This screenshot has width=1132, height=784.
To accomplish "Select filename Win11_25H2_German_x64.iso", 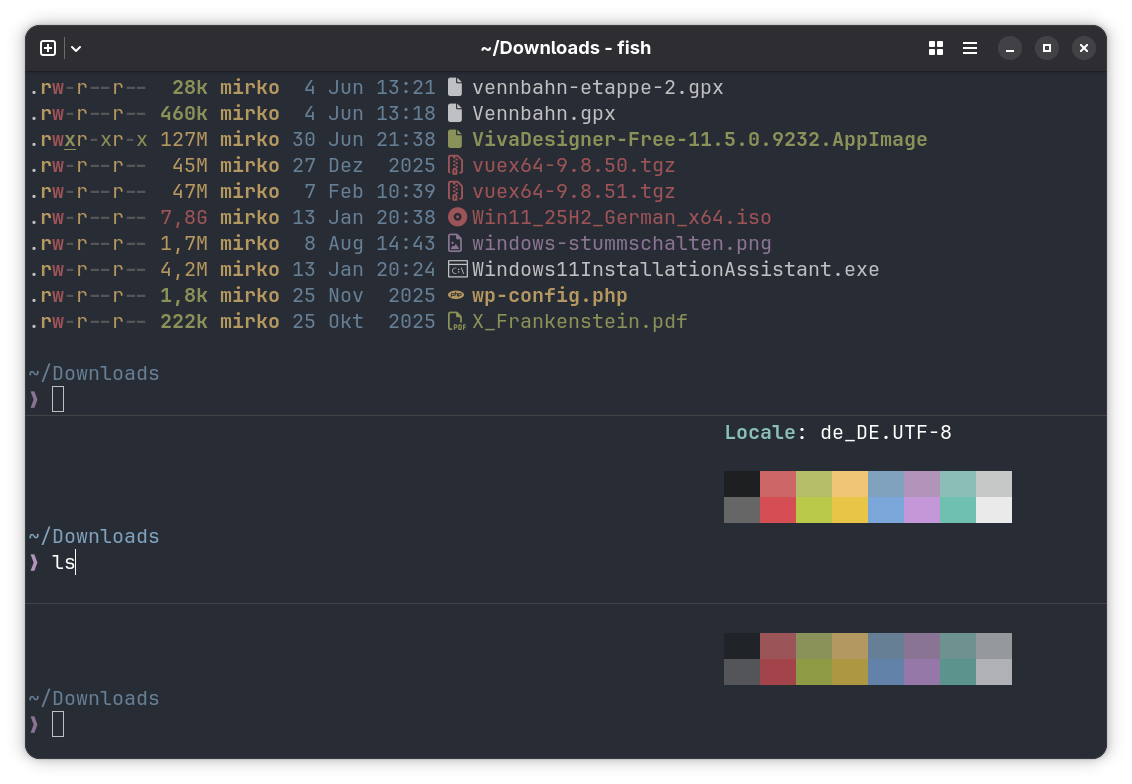I will (622, 217).
